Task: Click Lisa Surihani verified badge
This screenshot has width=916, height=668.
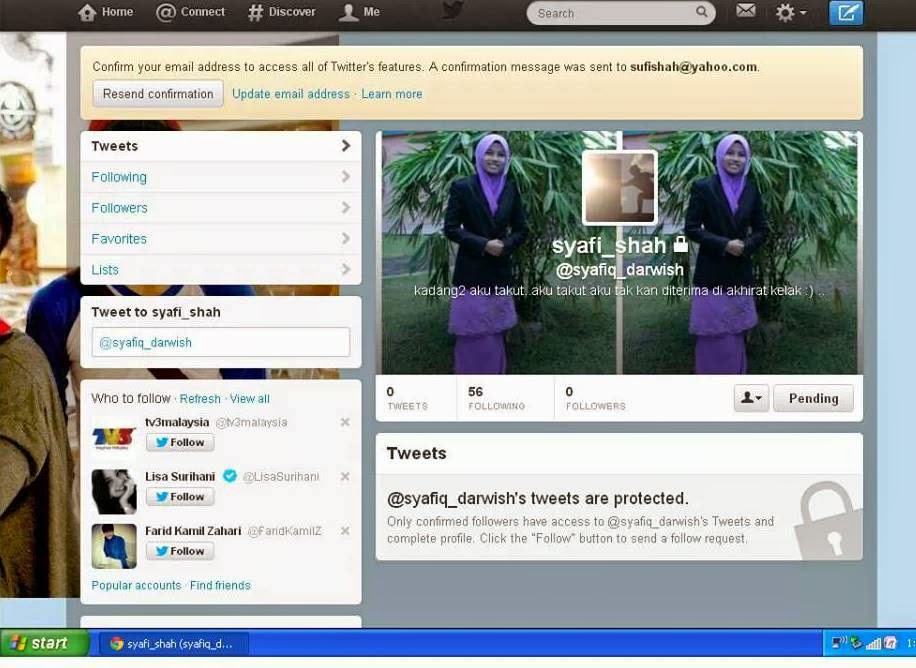Action: pyautogui.click(x=230, y=476)
